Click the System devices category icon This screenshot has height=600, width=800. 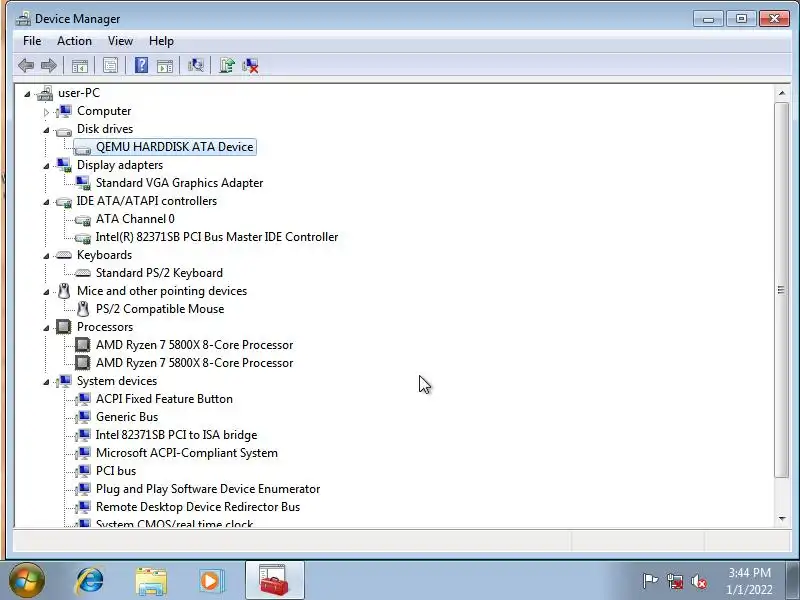pos(64,381)
